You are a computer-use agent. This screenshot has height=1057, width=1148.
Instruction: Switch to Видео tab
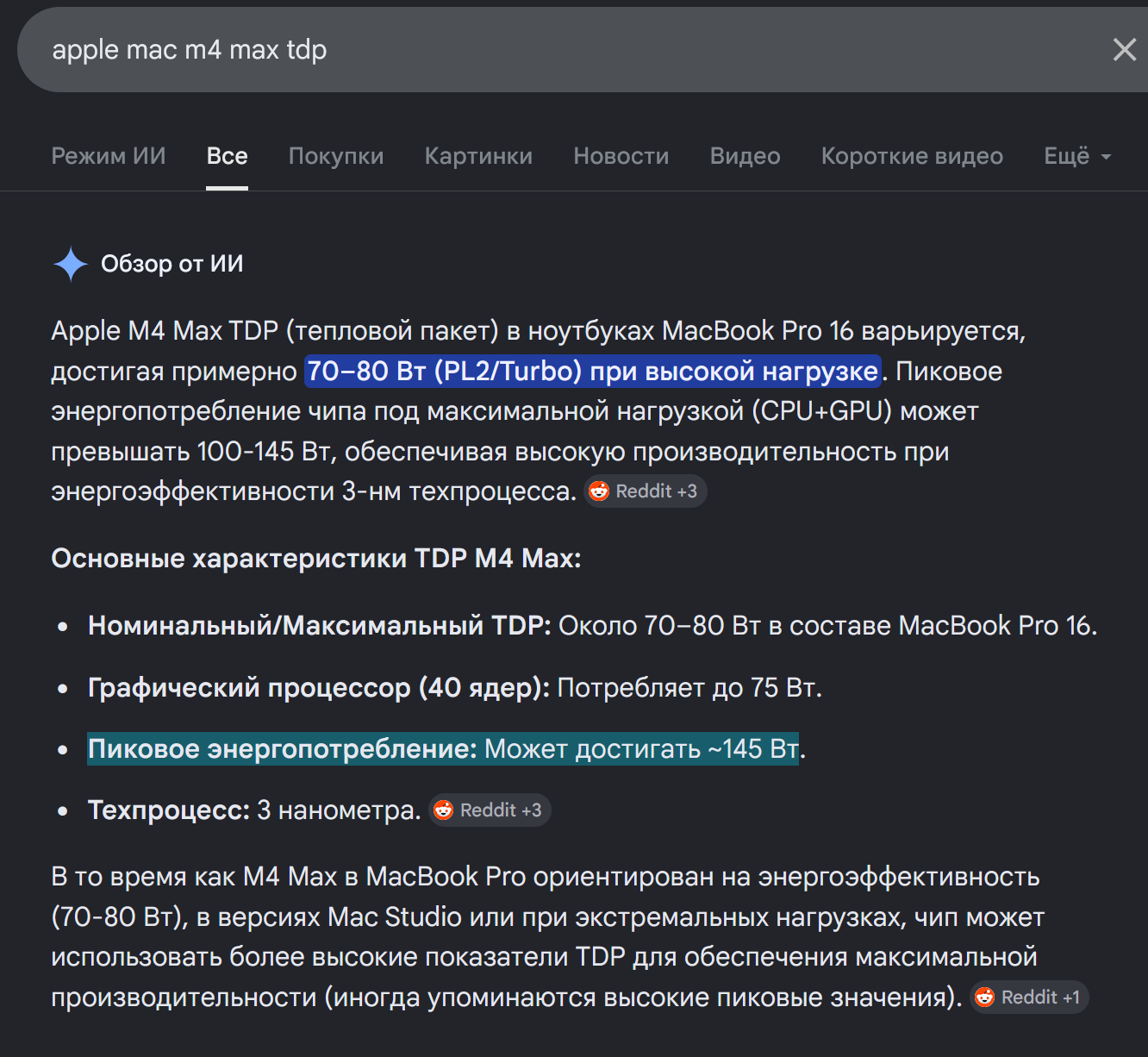tap(745, 156)
